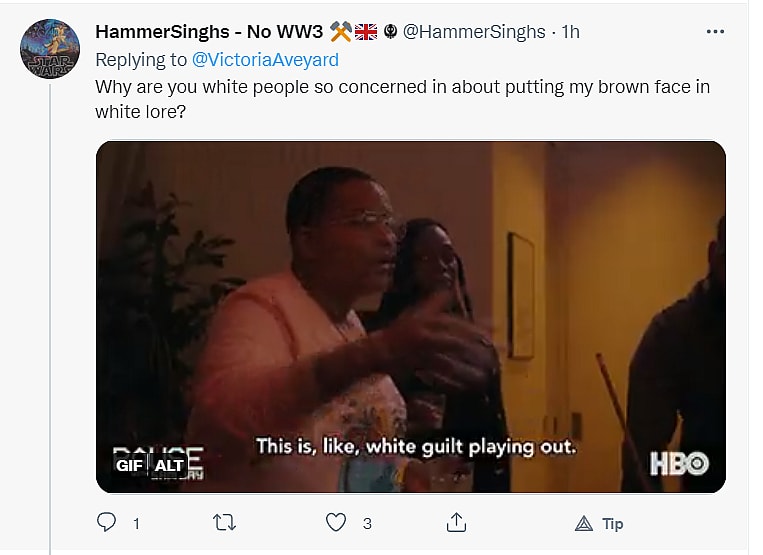Click the ALT badge on the GIF
Image resolution: width=763 pixels, height=555 pixels.
click(168, 465)
